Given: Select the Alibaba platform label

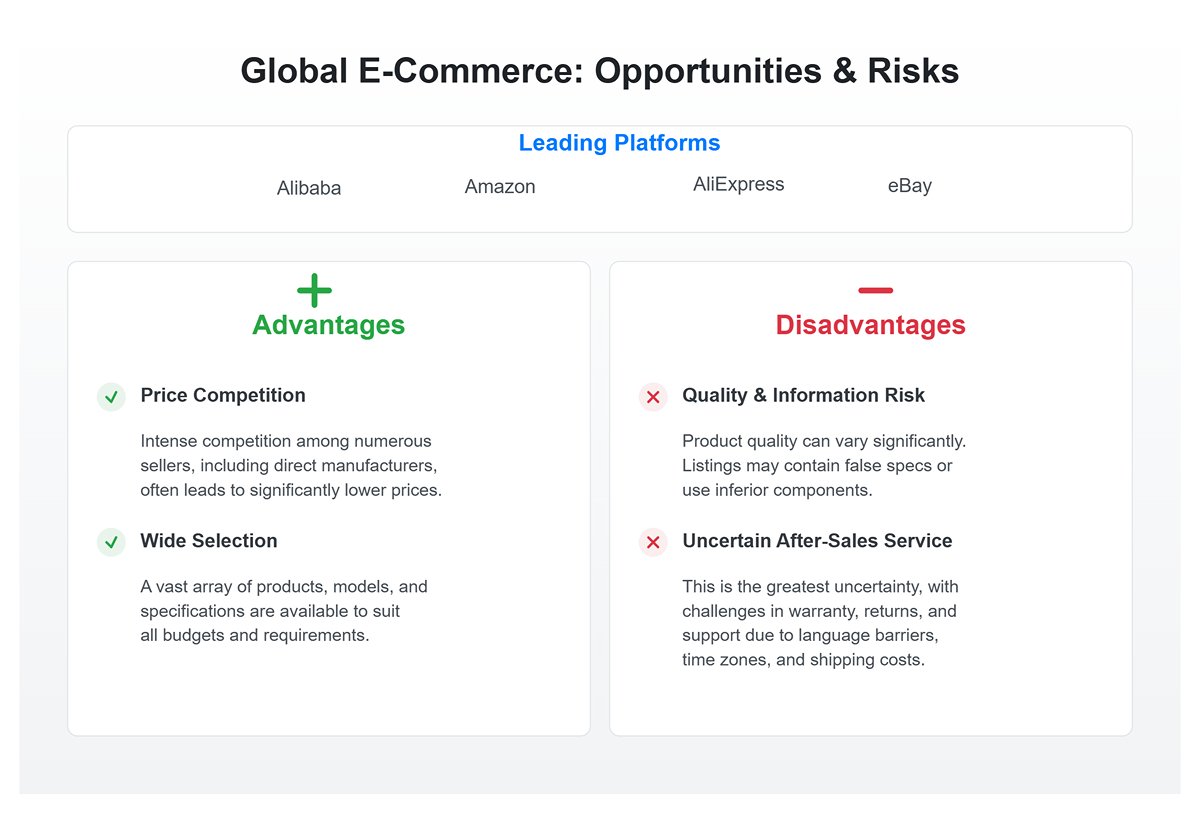Looking at the screenshot, I should 309,188.
